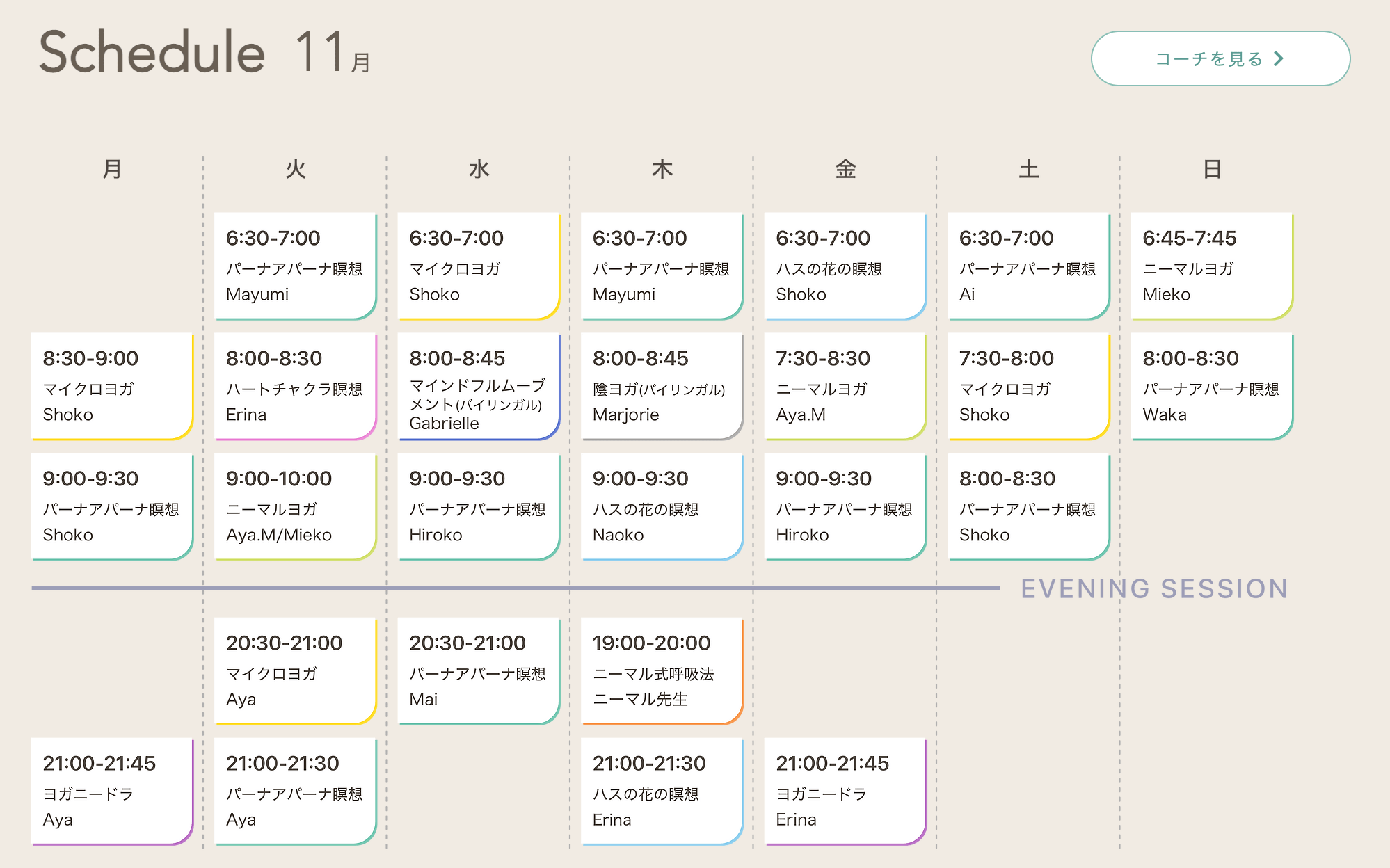Click the コーチを見る button
Screen dimensions: 1390x868
click(1220, 58)
